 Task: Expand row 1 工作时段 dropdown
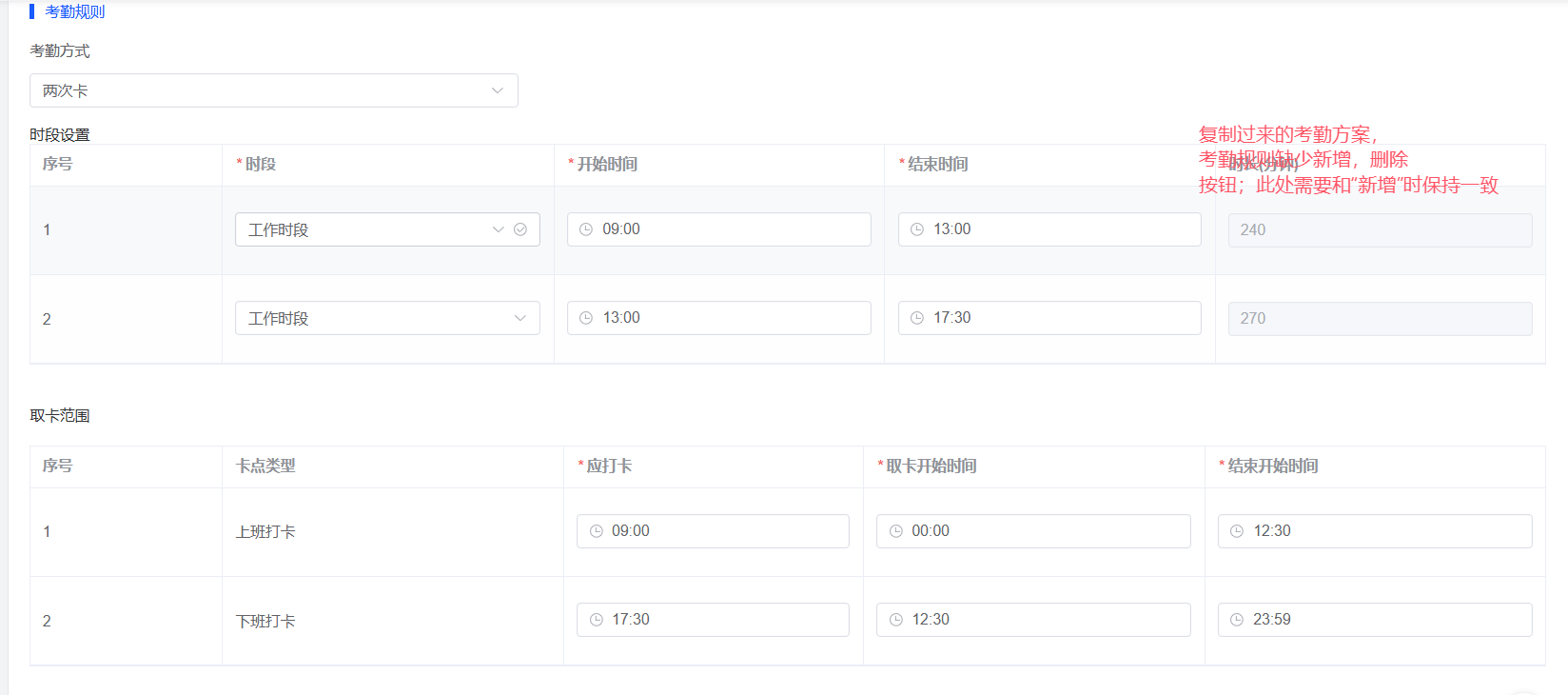click(x=498, y=229)
